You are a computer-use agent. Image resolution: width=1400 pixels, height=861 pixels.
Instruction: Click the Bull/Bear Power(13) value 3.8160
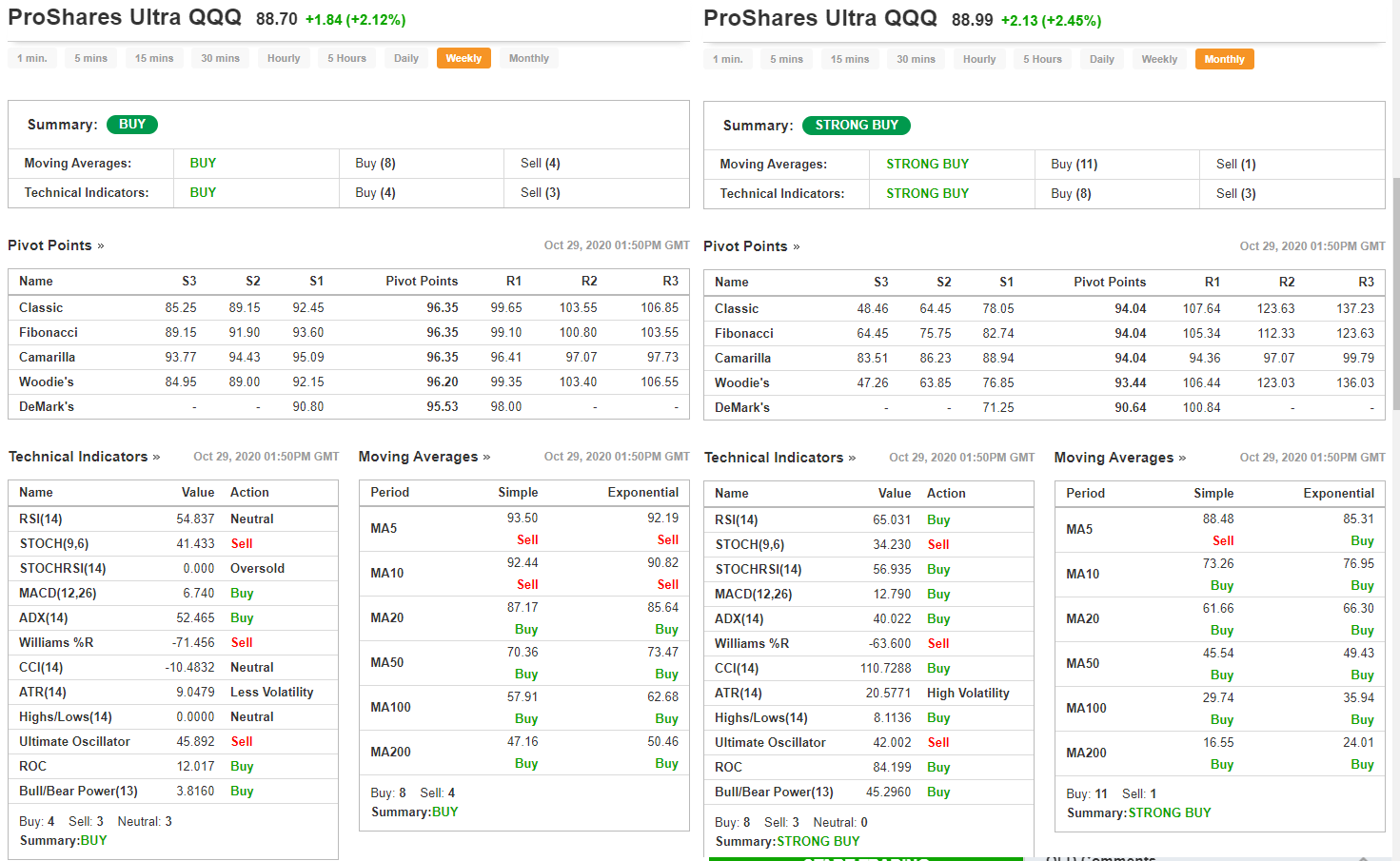point(195,792)
